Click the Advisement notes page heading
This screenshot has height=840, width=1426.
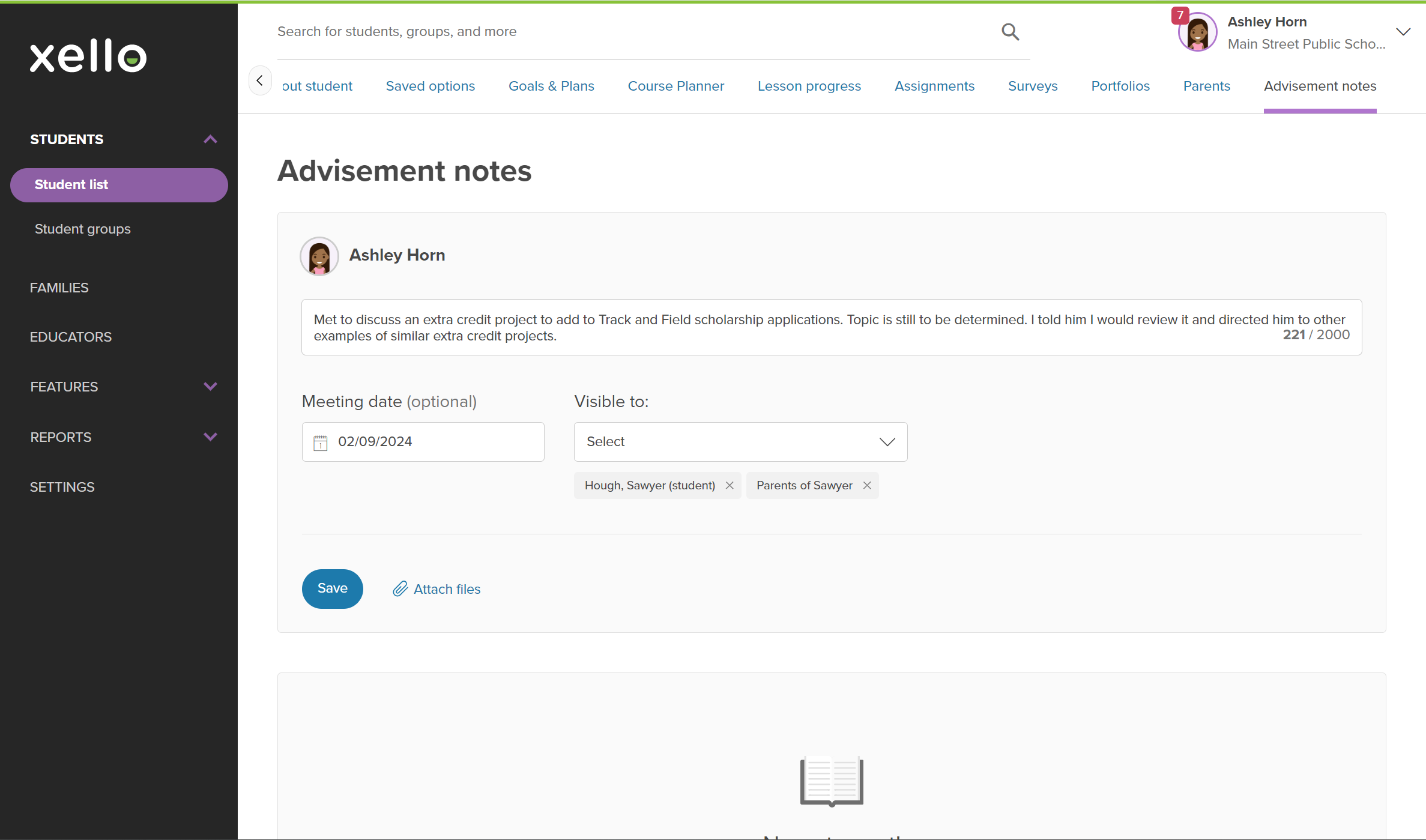[405, 171]
